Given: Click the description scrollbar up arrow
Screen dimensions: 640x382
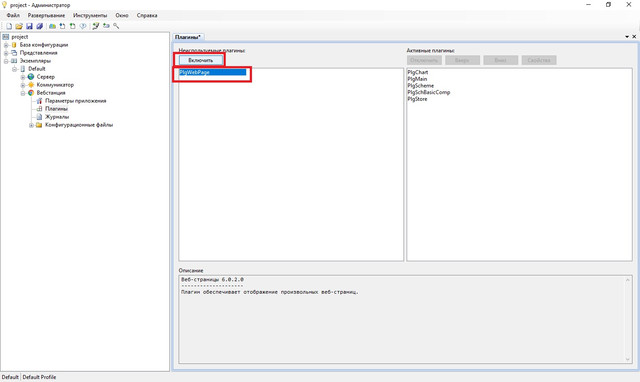Looking at the screenshot, I should coord(628,280).
